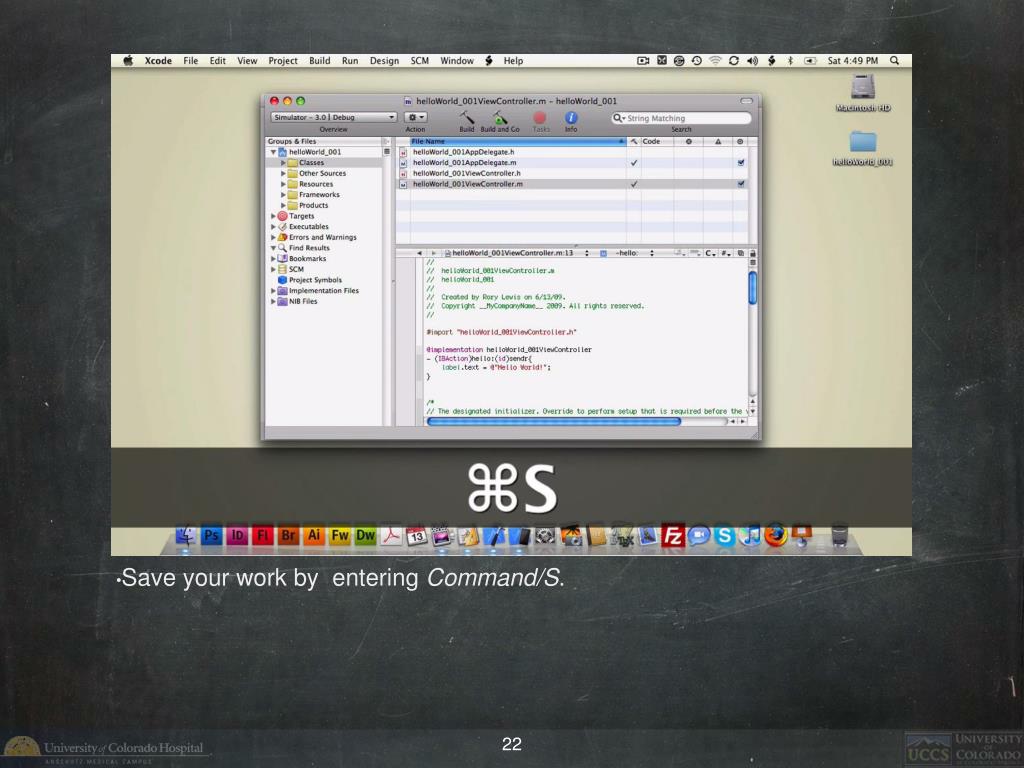This screenshot has width=1024, height=768.
Task: Open the Project menu
Action: [x=283, y=61]
